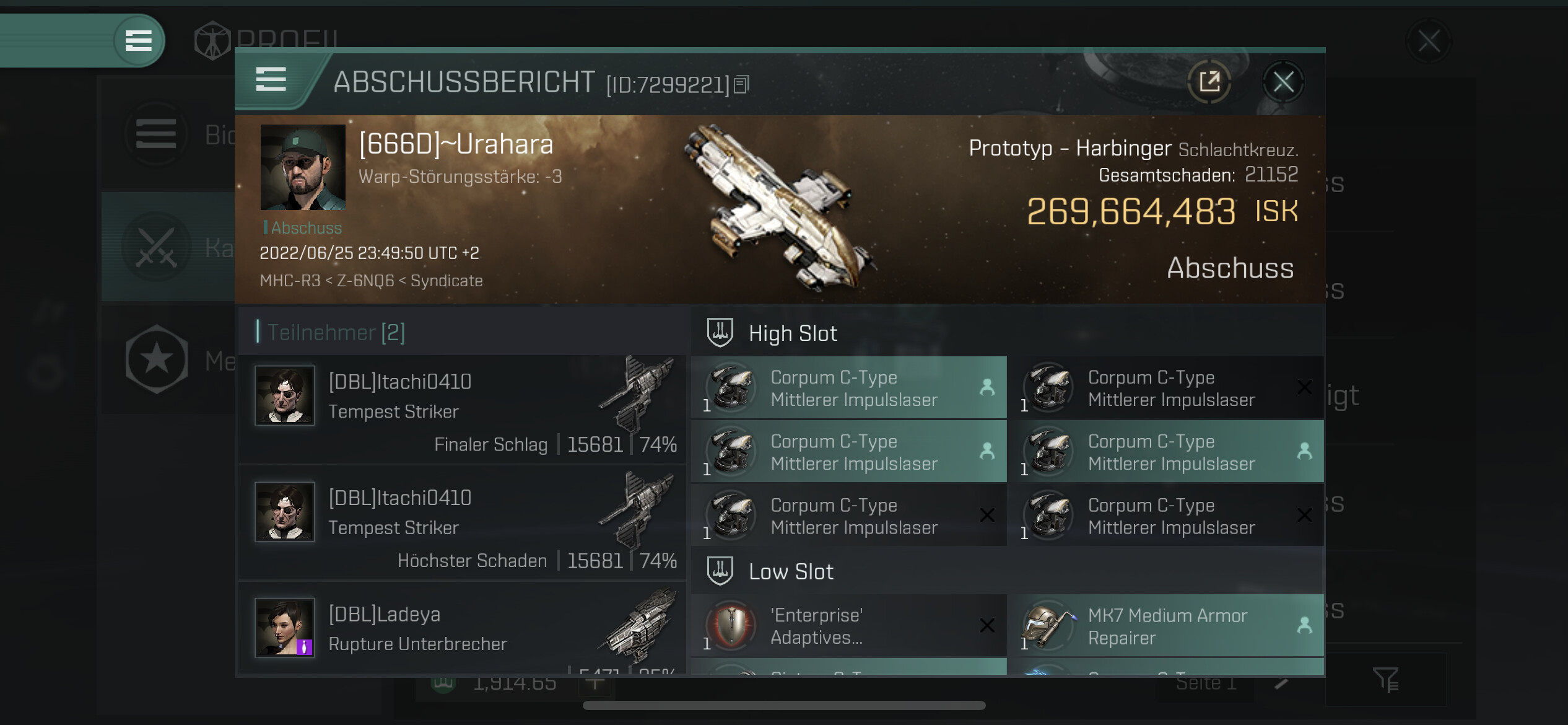Close the Abschussbericht window
This screenshot has width=1568, height=725.
[x=1283, y=81]
